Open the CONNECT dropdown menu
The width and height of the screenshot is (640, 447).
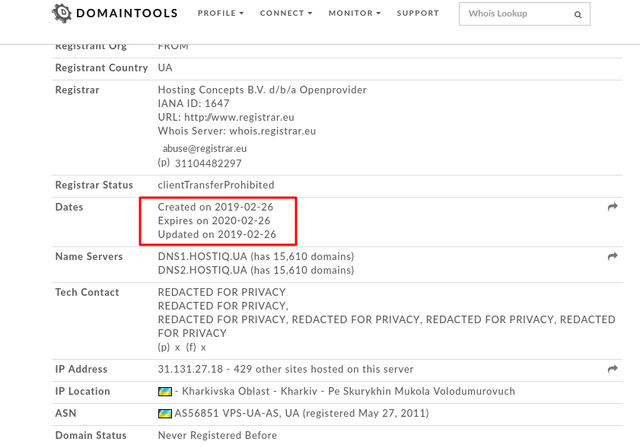click(x=286, y=13)
